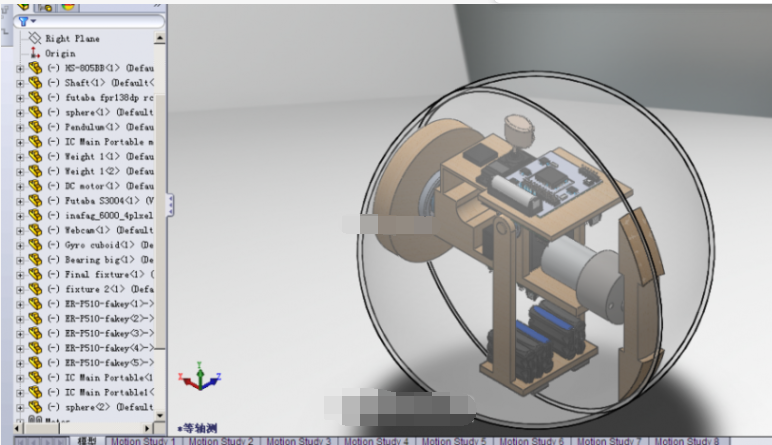This screenshot has height=445, width=772.
Task: Click the Final fixture<1> component icon
Action: [34, 275]
